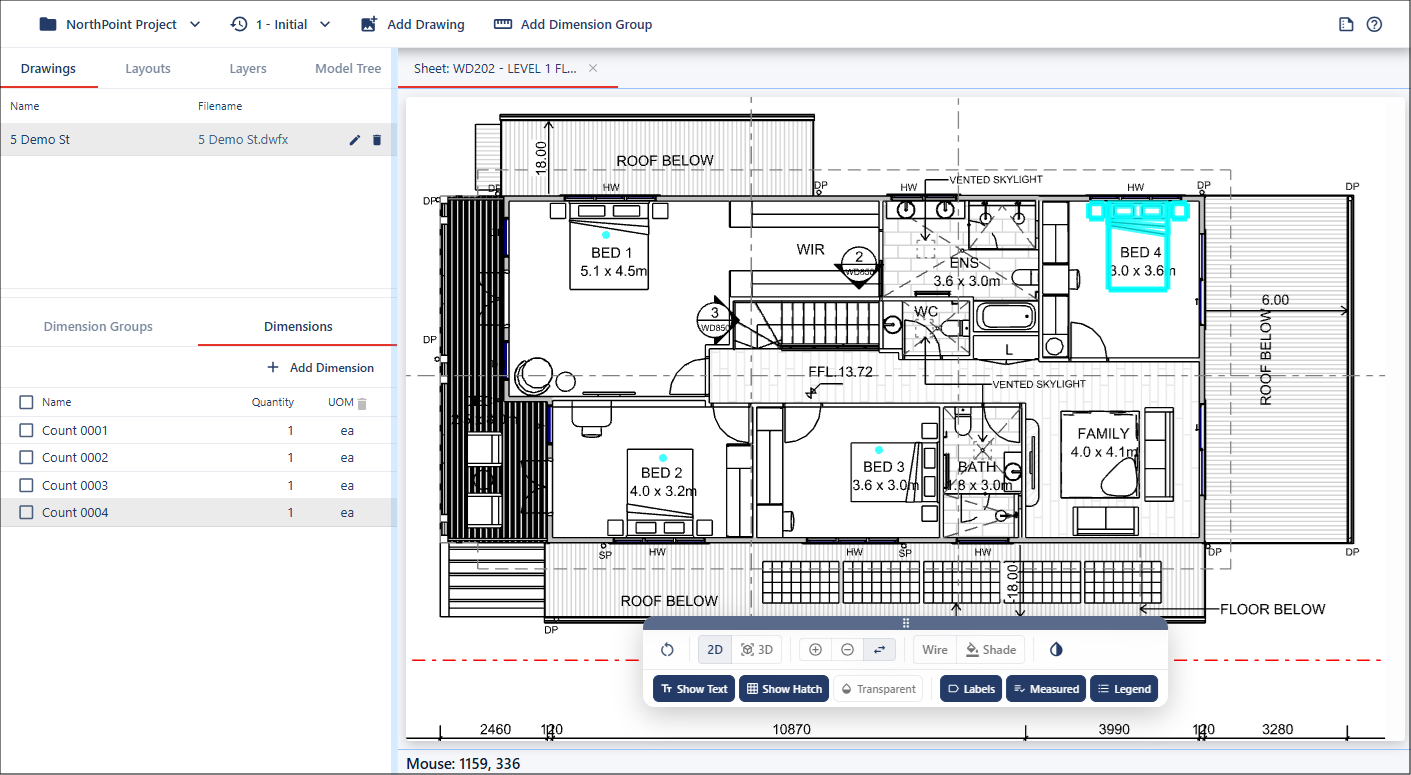This screenshot has width=1411, height=775.
Task: Close the WD202 sheet tab
Action: 593,68
